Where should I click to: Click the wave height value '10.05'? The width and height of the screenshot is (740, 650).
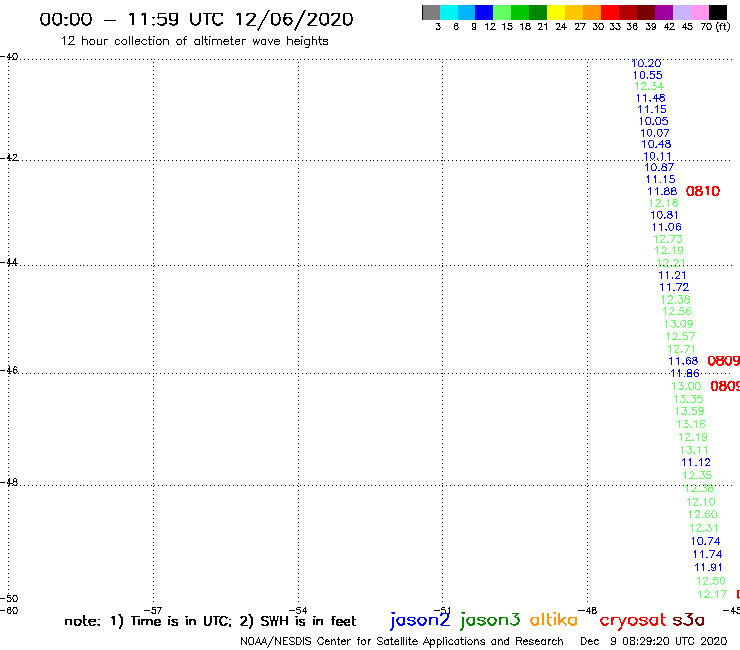click(x=653, y=121)
